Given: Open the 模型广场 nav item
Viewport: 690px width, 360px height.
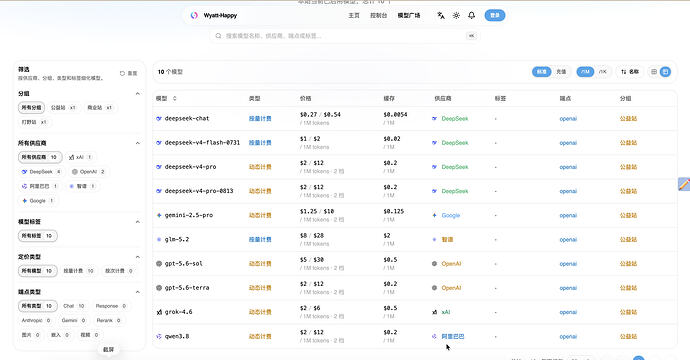Looking at the screenshot, I should tap(409, 15).
